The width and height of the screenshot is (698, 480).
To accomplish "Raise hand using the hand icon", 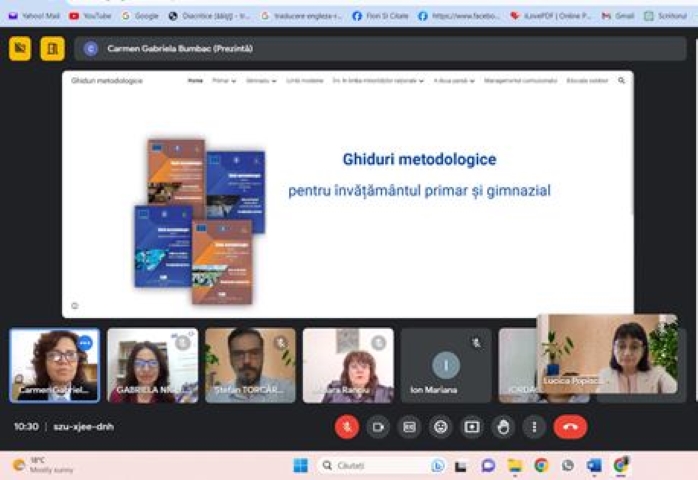I will click(503, 427).
